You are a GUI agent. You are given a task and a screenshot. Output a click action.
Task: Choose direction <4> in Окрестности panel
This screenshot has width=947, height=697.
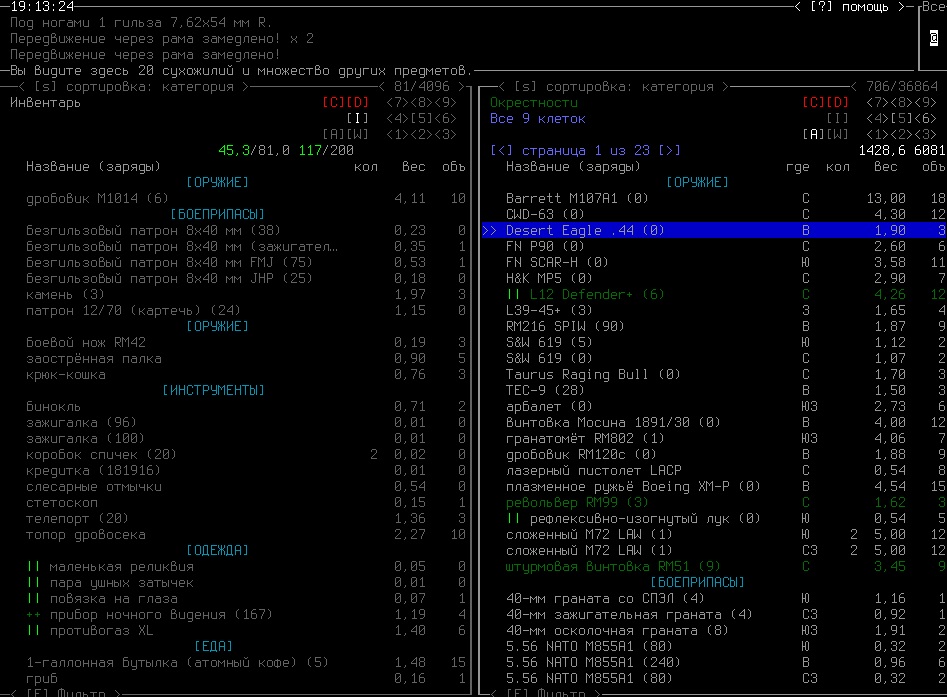click(x=877, y=118)
